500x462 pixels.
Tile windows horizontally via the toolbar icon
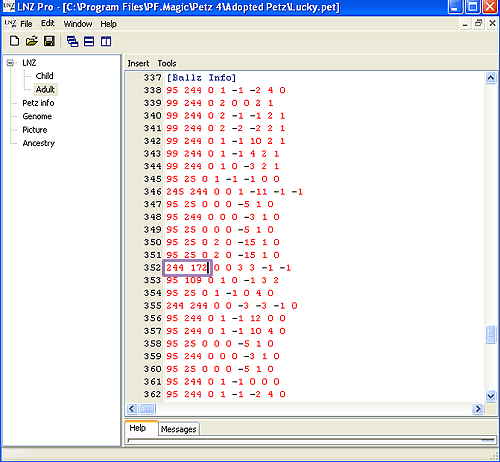pyautogui.click(x=89, y=41)
